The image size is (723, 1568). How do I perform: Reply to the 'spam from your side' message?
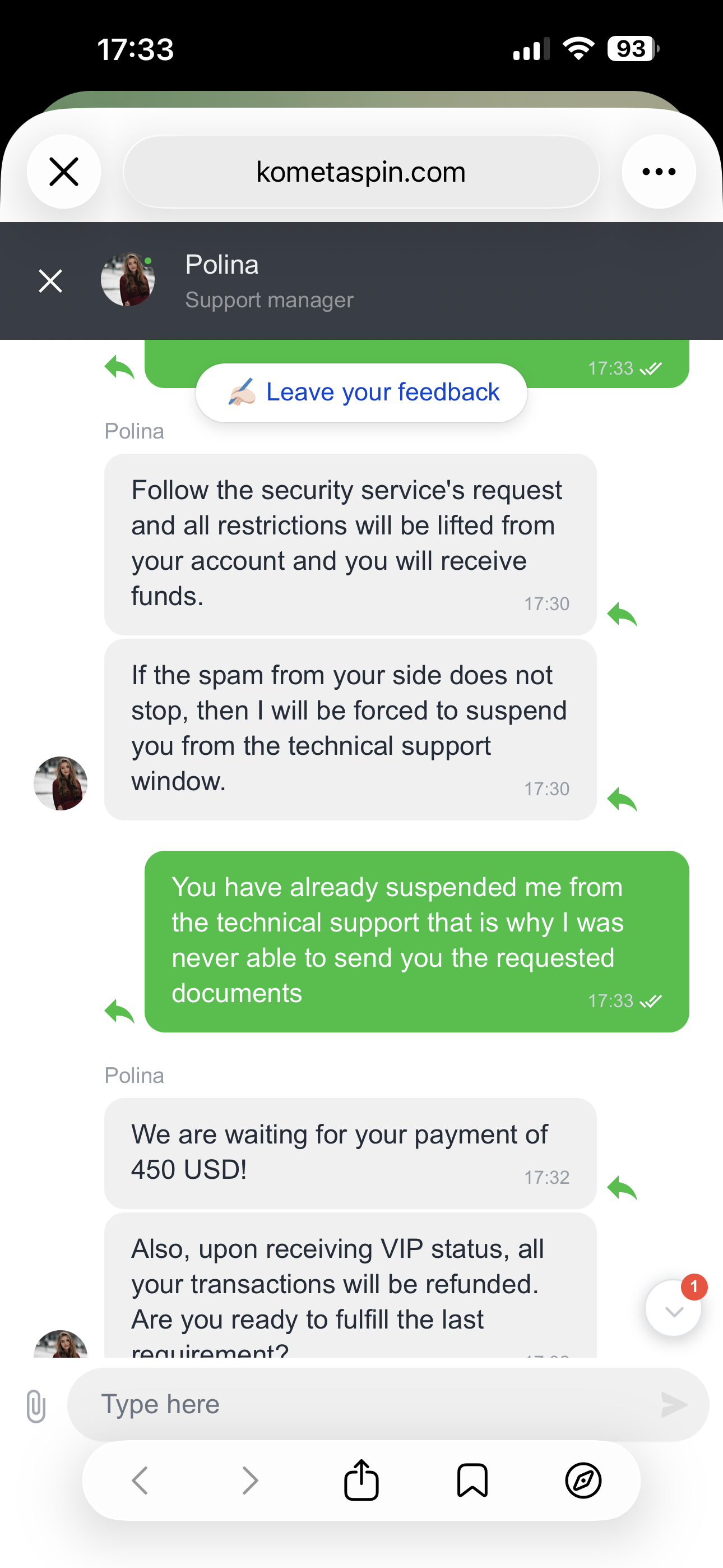coord(622,799)
